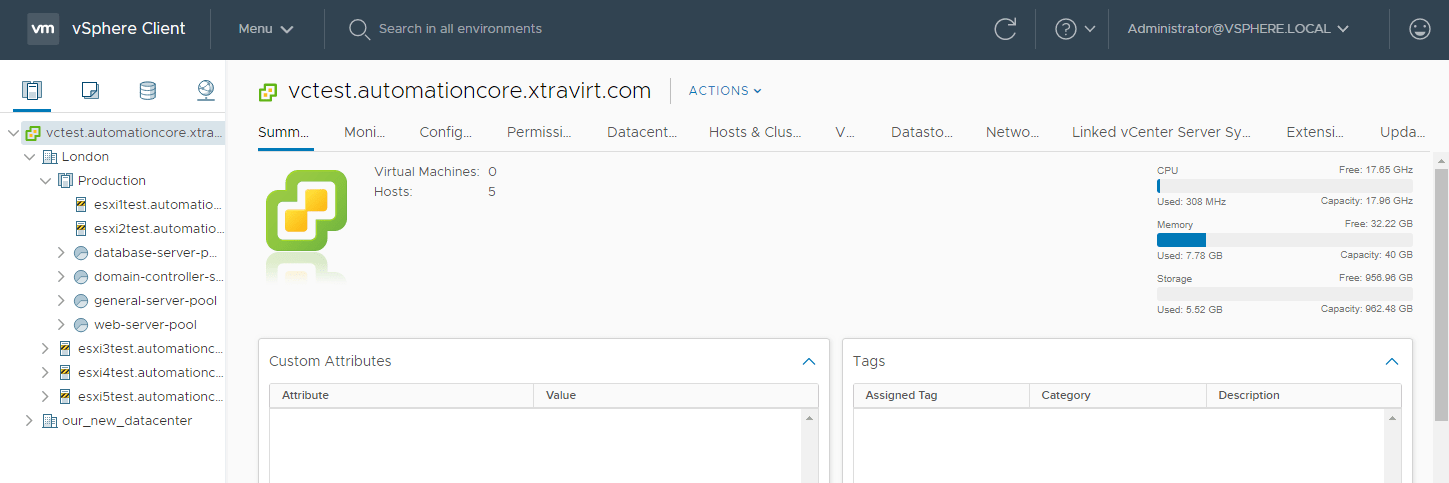
Task: Click the Production cluster icon
Action: point(66,181)
